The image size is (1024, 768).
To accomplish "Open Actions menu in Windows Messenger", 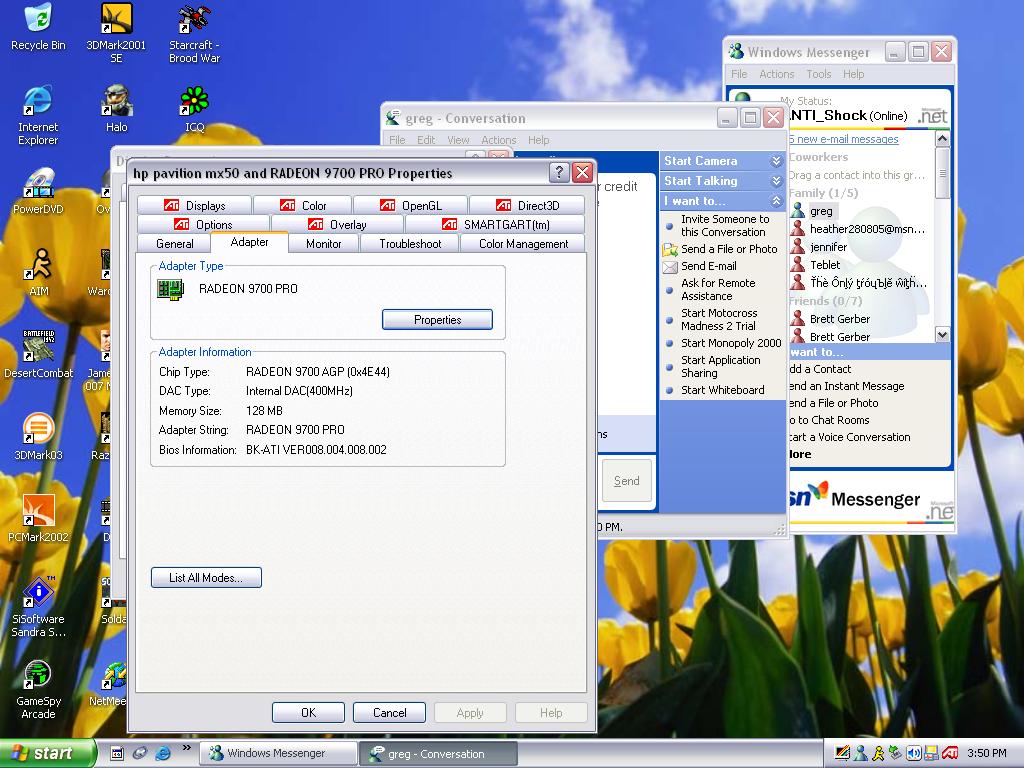I will pyautogui.click(x=776, y=74).
